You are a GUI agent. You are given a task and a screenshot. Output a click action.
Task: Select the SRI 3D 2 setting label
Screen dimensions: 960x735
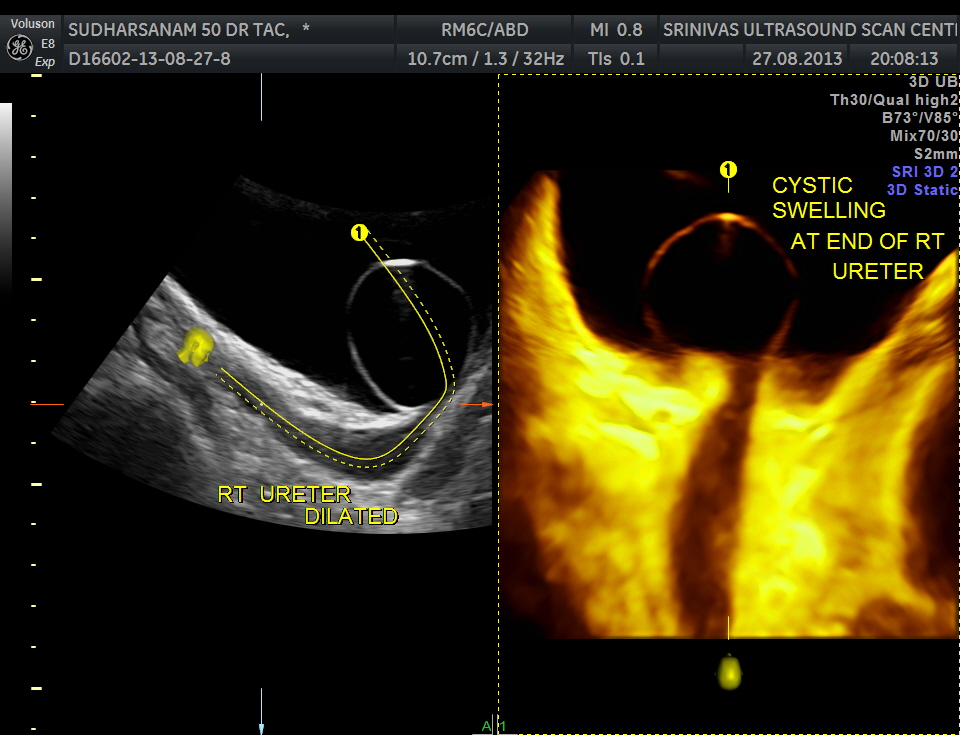click(924, 172)
